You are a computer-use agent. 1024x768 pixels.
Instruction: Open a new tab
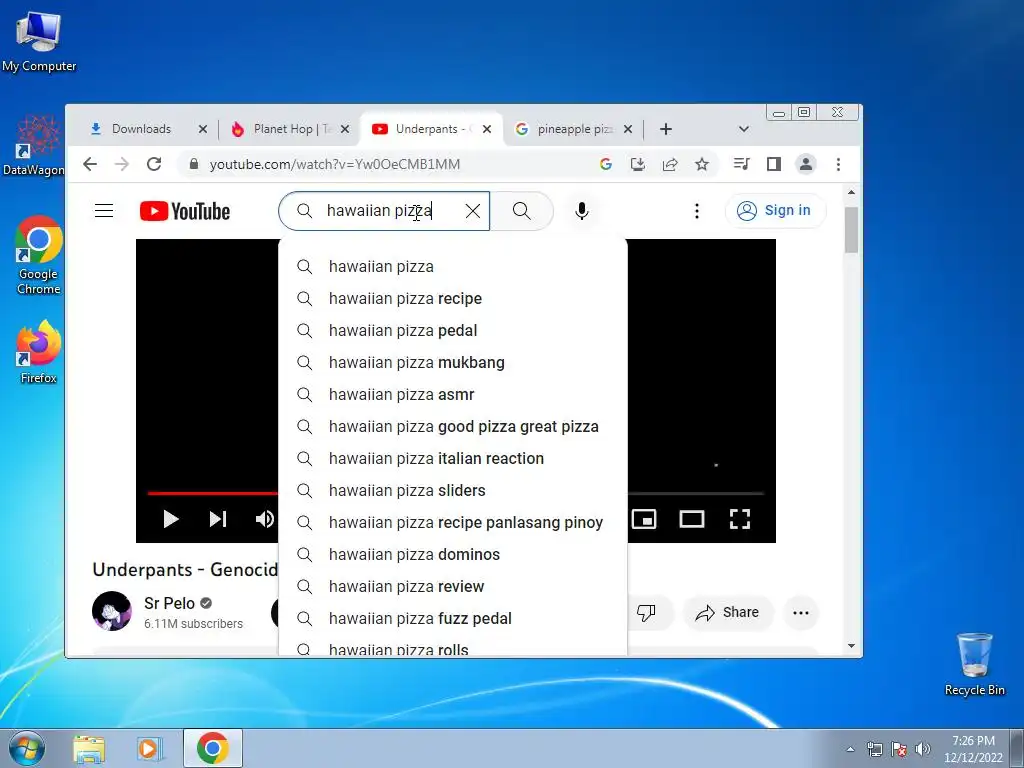(665, 129)
